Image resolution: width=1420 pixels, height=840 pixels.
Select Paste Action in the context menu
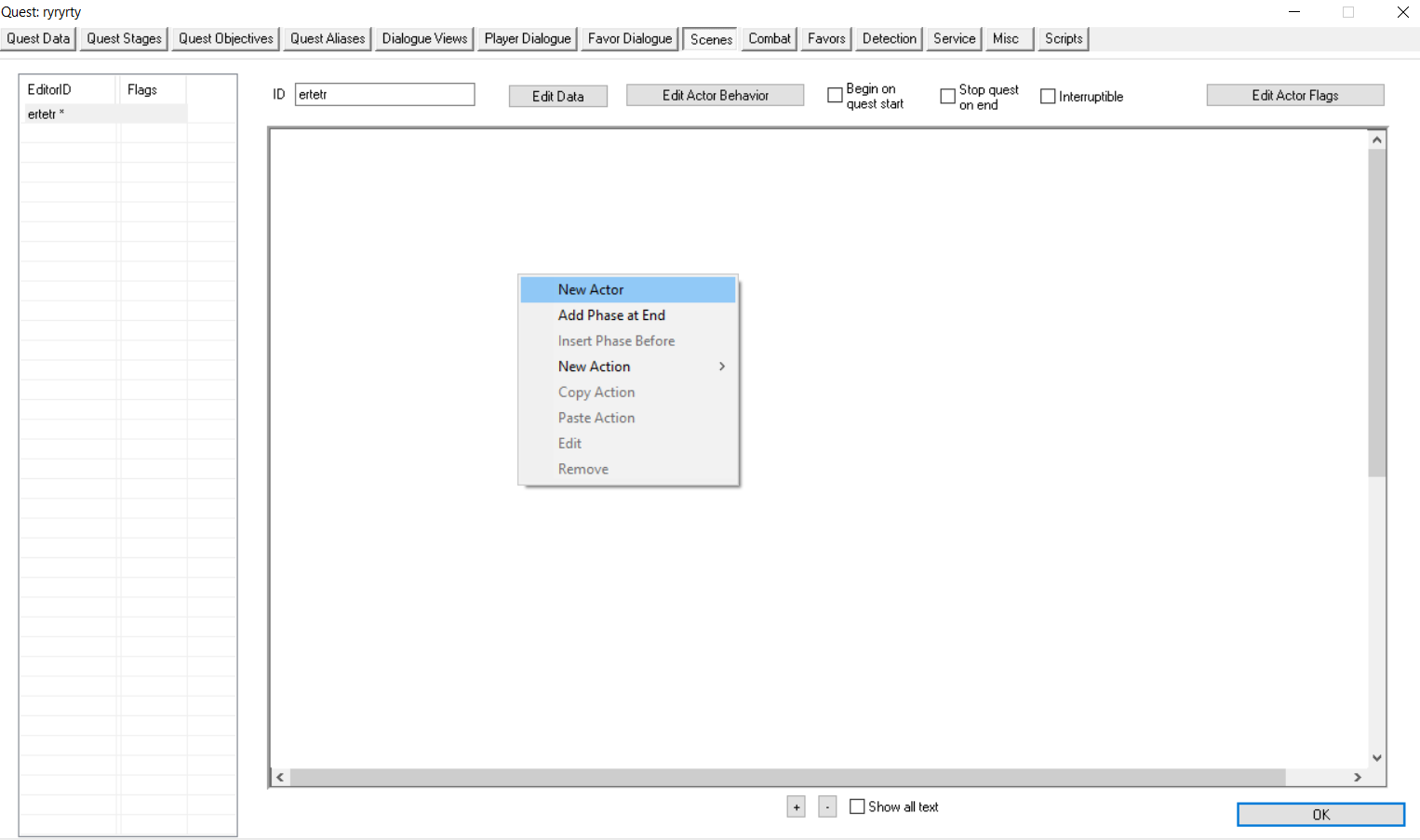[x=596, y=417]
